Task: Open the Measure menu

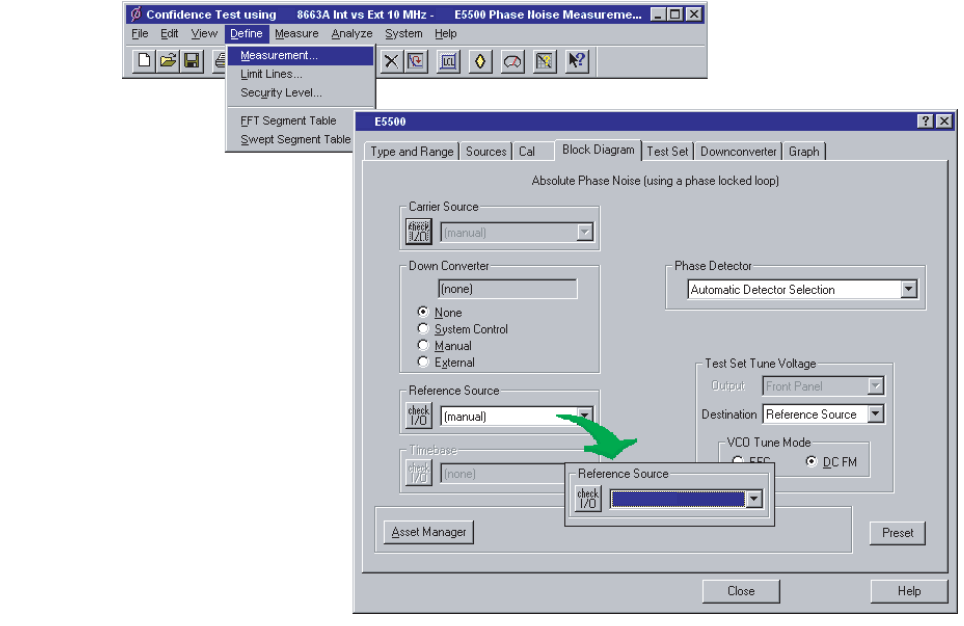Action: coord(296,33)
